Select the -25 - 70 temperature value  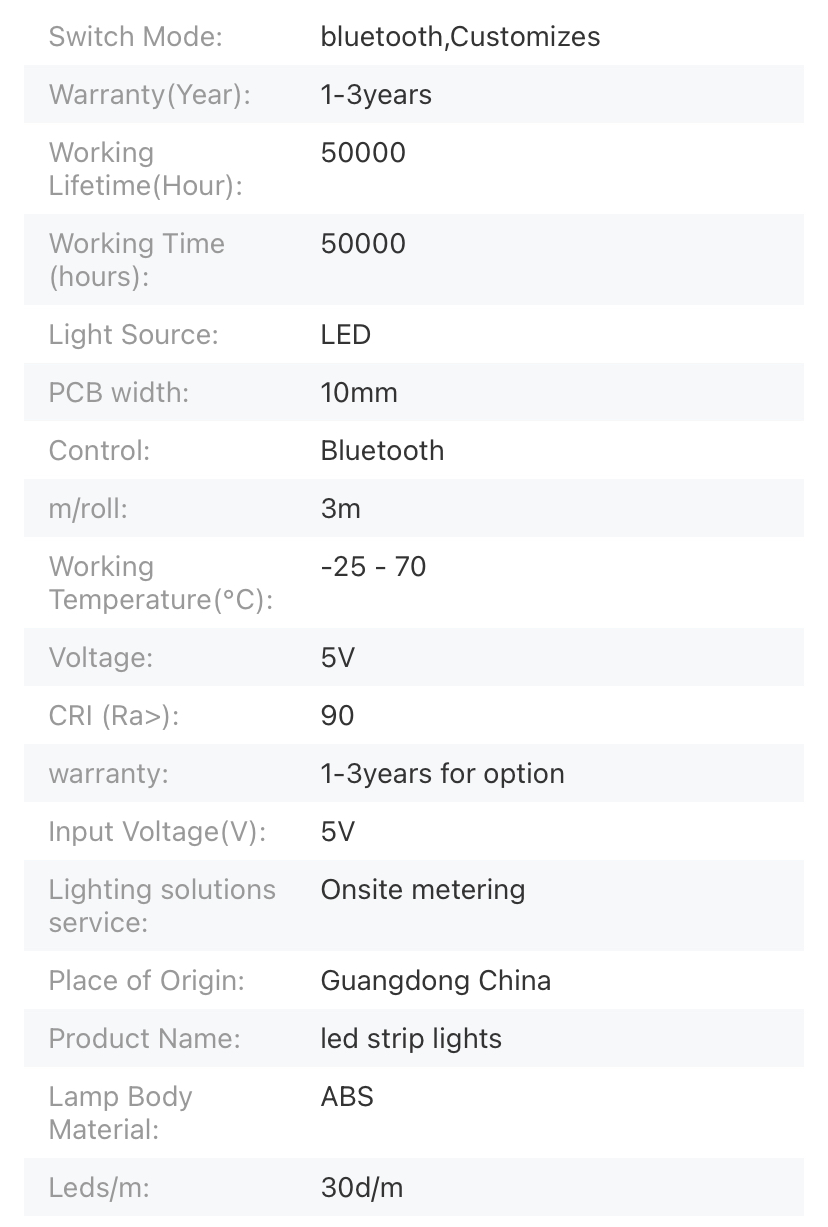373,566
